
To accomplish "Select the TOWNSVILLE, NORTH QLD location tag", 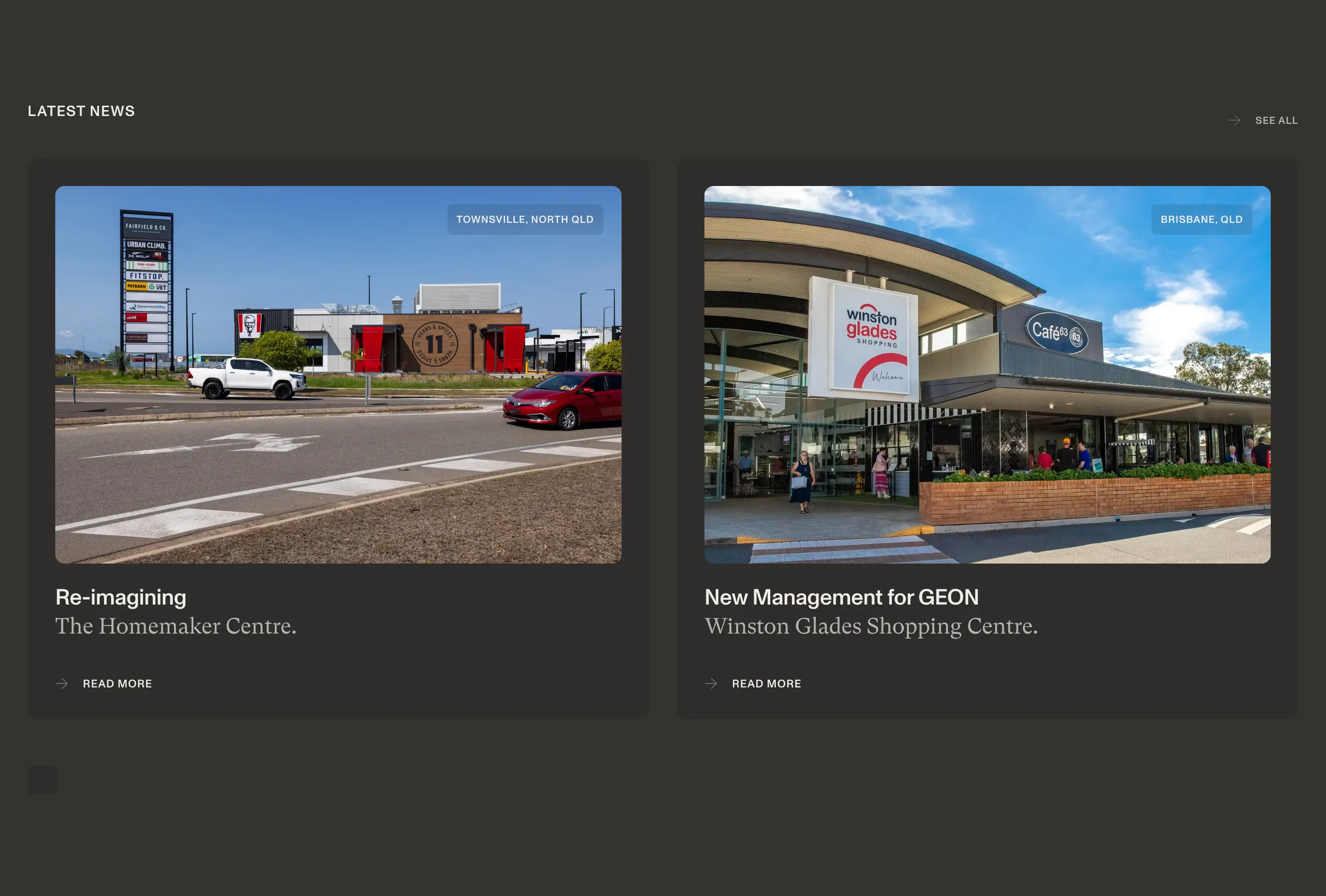I will [x=525, y=219].
